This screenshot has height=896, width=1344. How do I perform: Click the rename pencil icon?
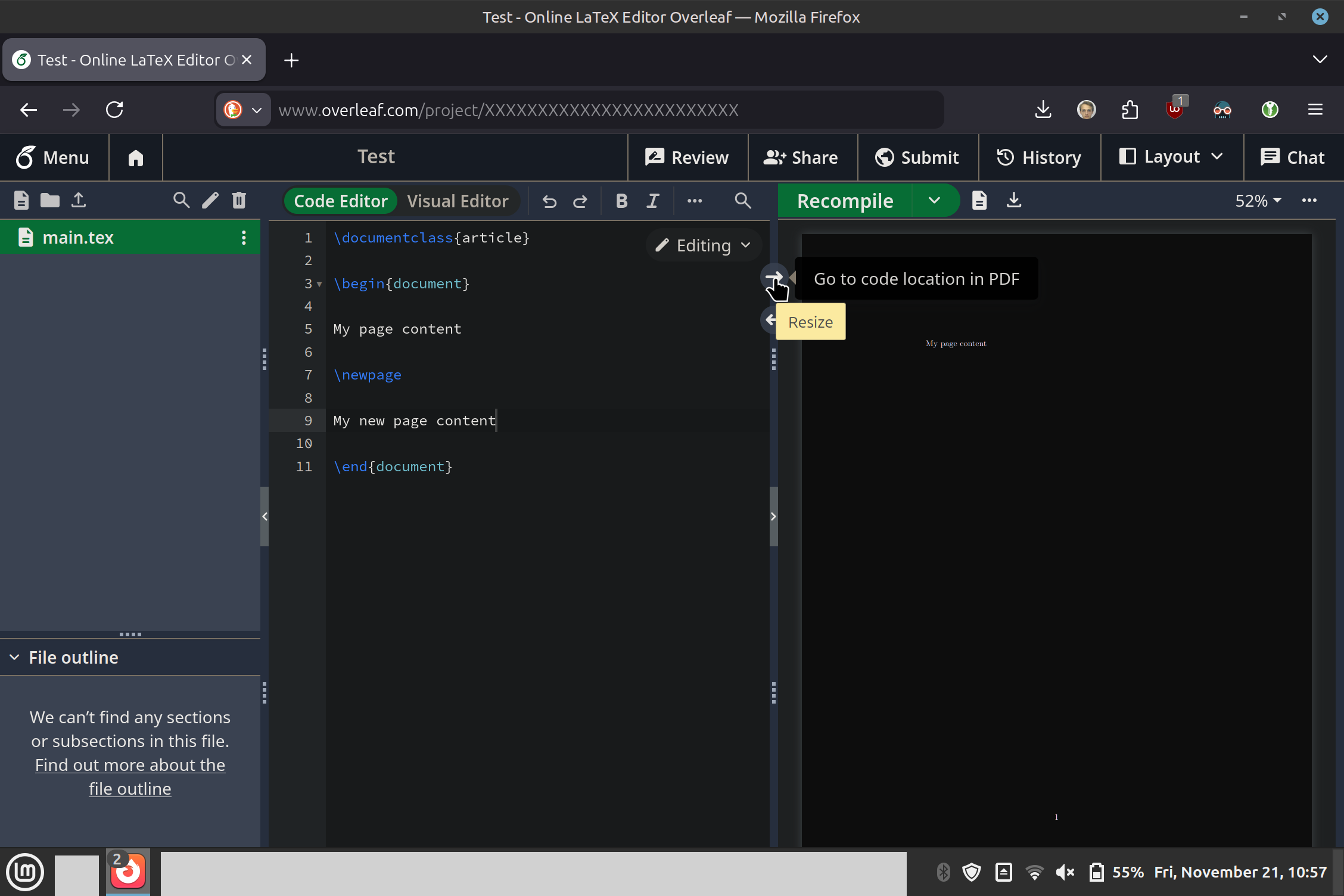pos(210,200)
